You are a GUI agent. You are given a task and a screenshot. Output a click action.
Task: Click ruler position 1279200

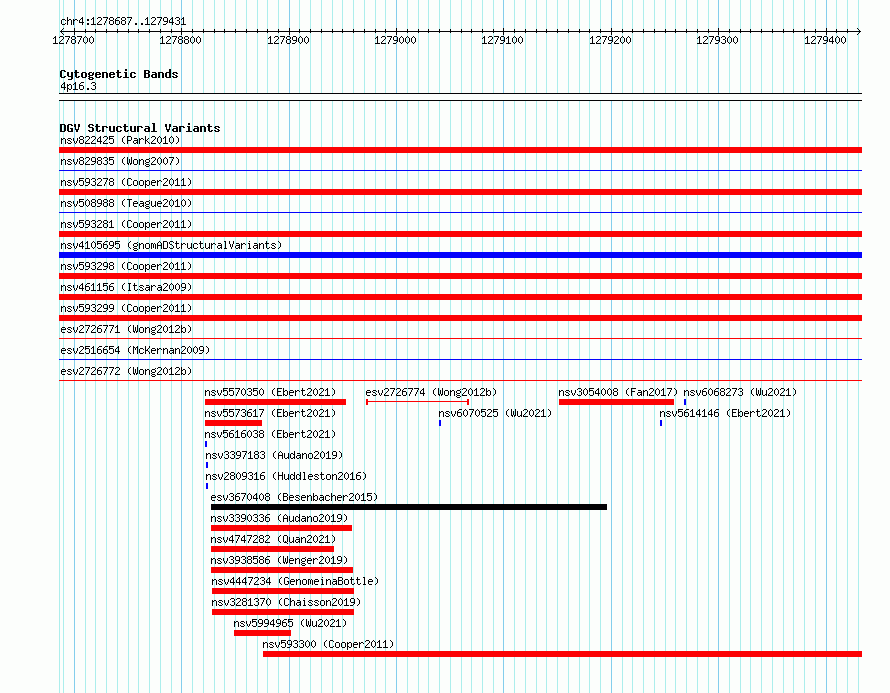point(610,40)
